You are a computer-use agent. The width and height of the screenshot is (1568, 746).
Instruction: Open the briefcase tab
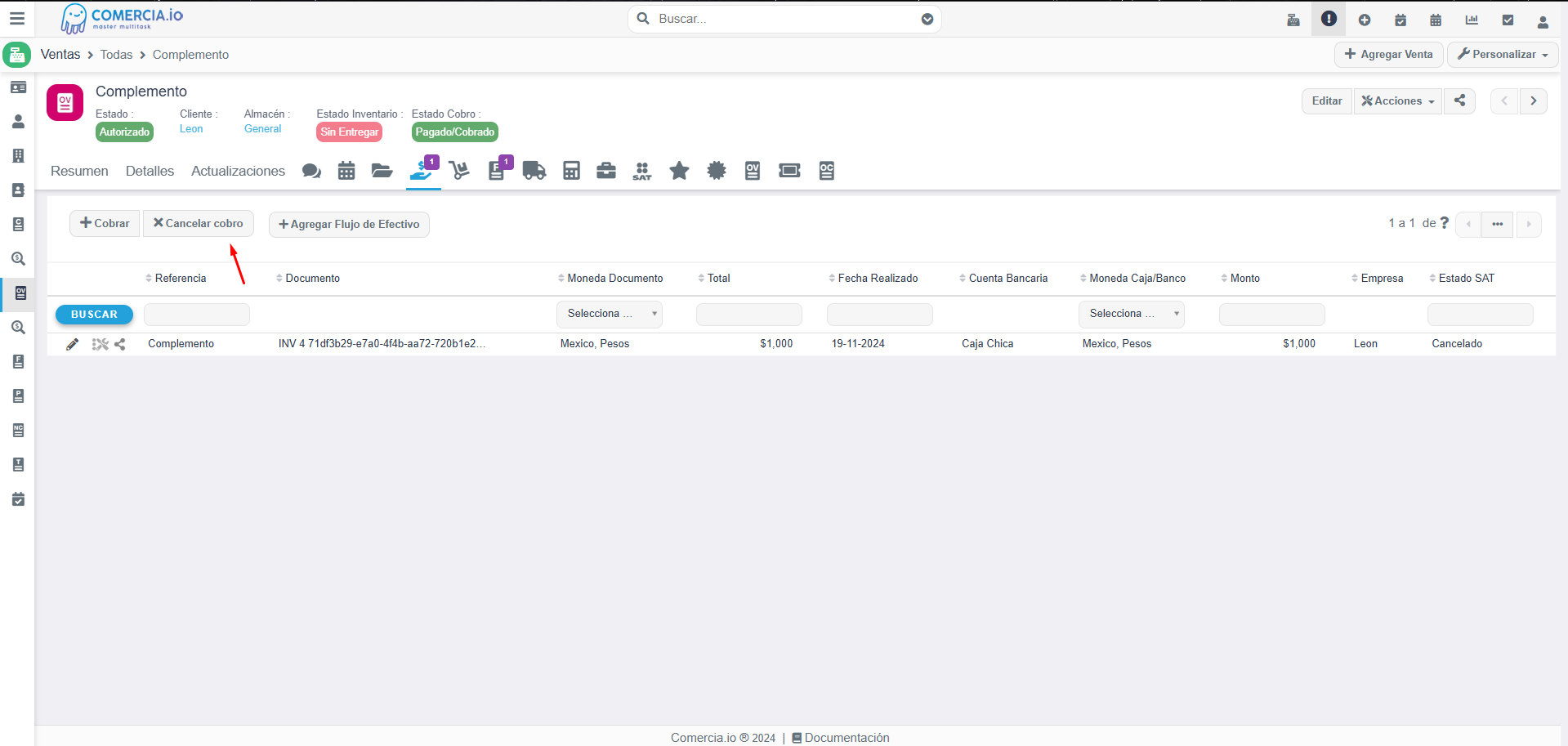[606, 171]
